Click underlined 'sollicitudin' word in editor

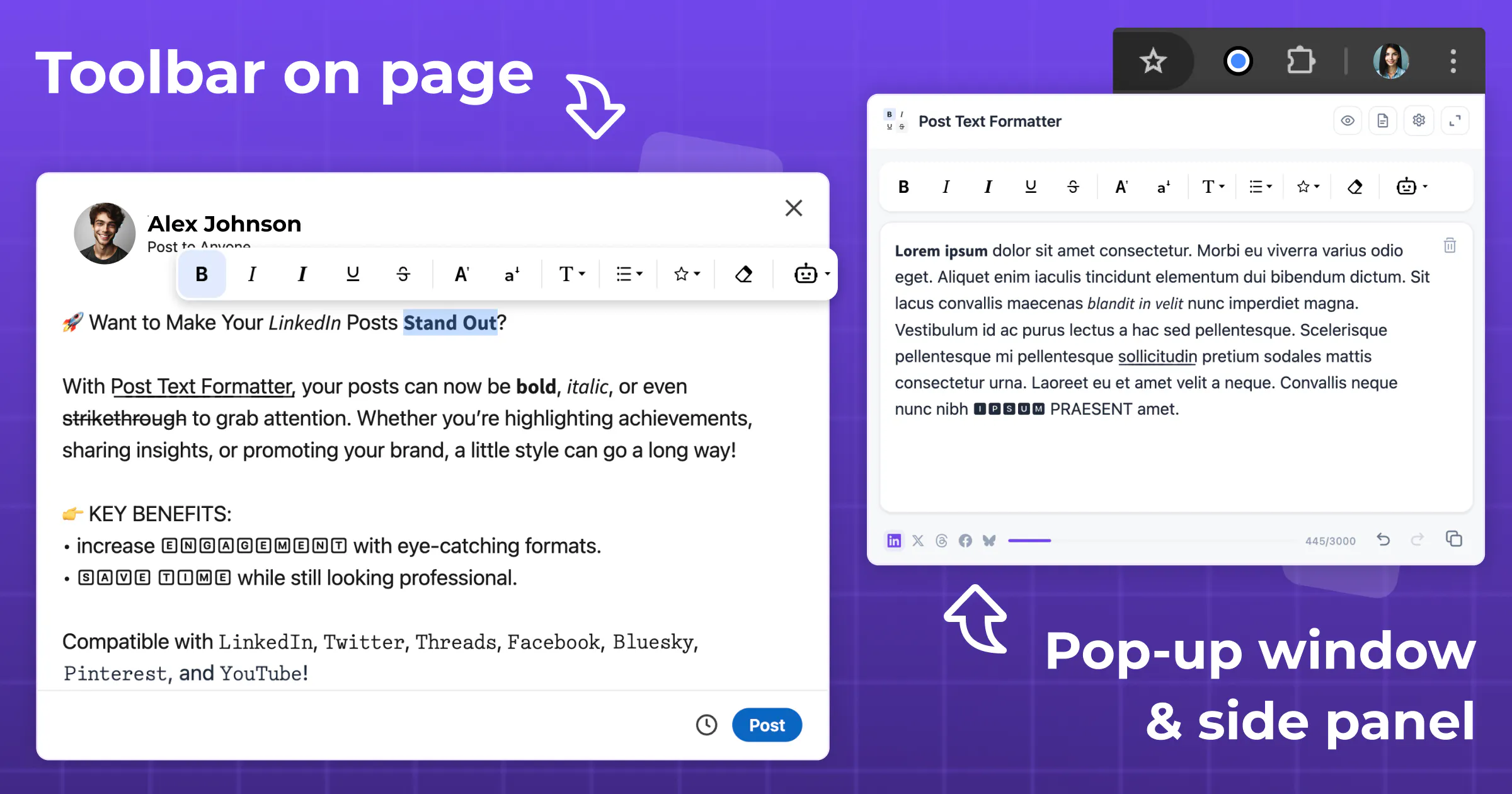[x=1157, y=357]
